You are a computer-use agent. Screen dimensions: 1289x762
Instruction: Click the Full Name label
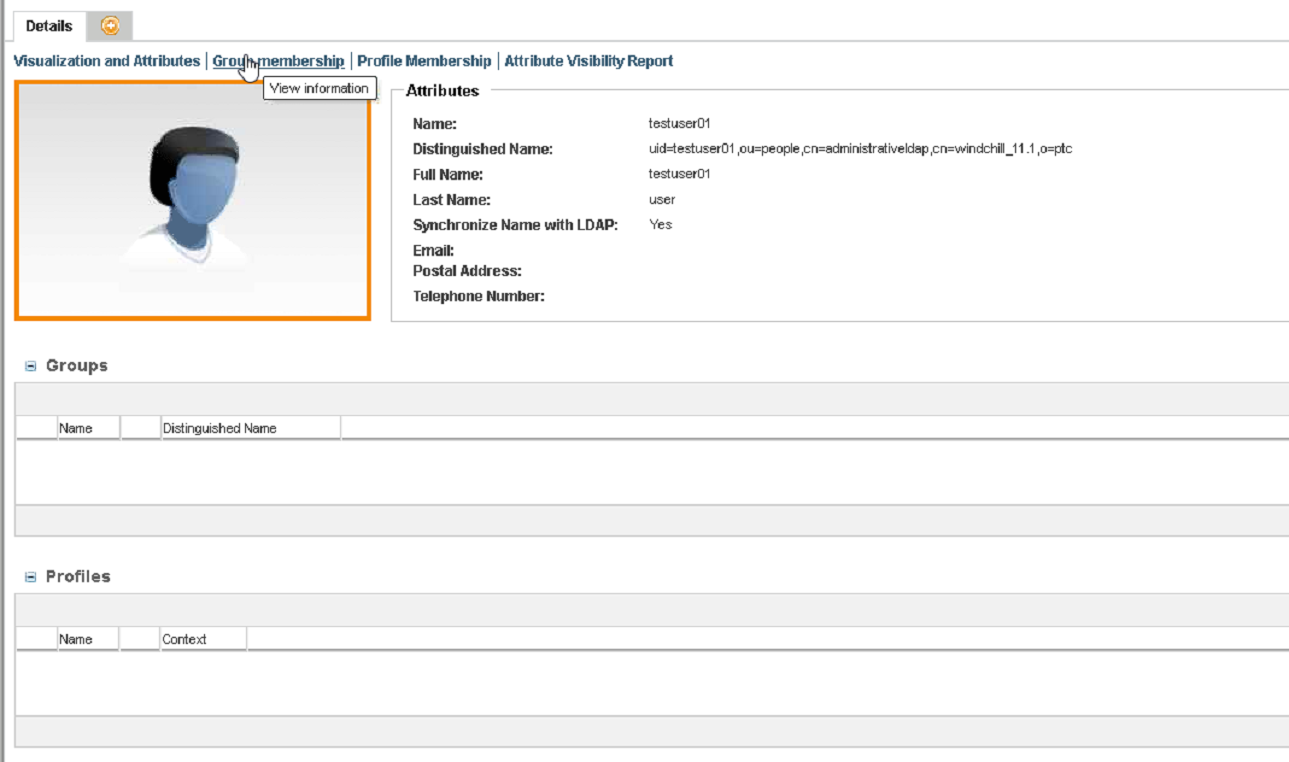pyautogui.click(x=447, y=175)
